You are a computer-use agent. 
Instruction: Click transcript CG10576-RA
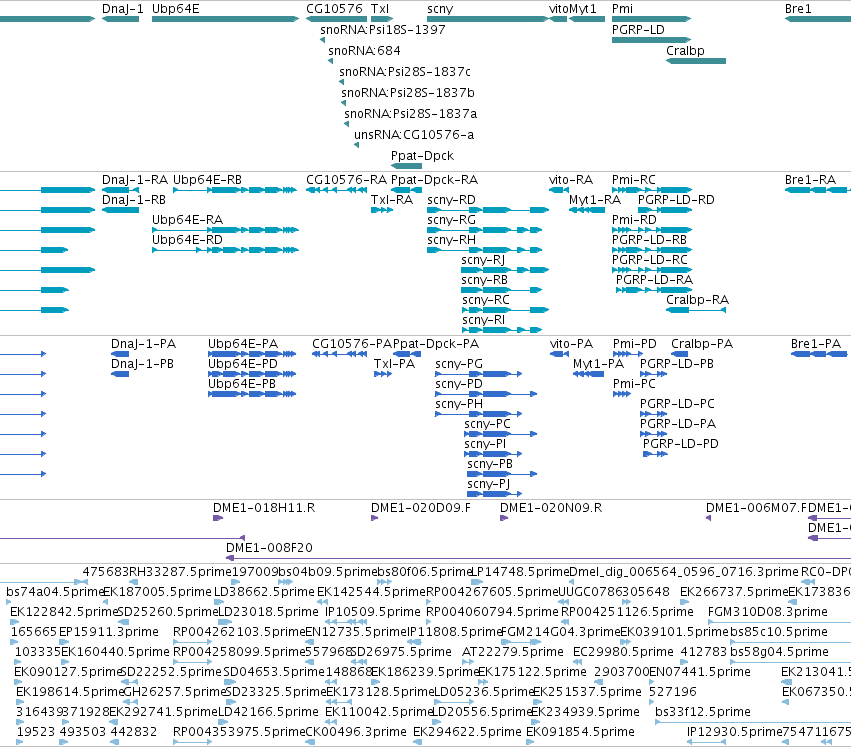pos(346,180)
